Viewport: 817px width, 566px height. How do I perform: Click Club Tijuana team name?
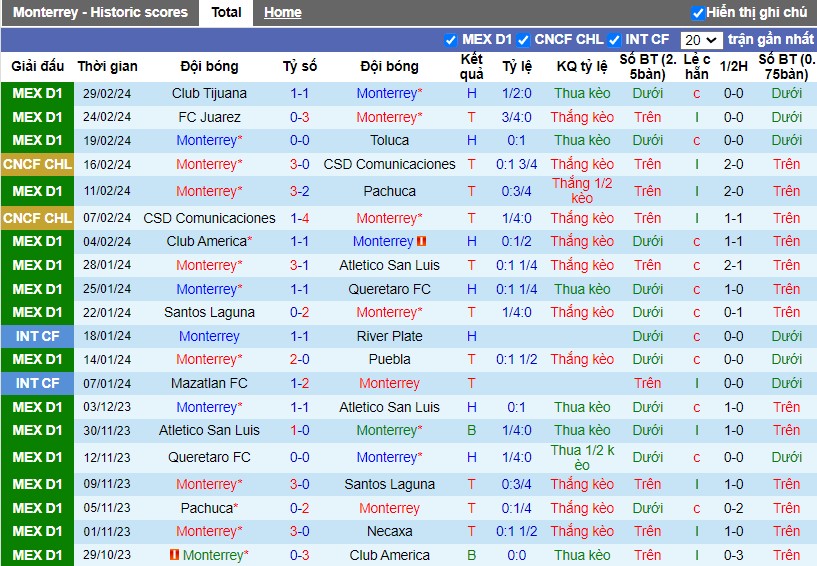click(x=209, y=93)
